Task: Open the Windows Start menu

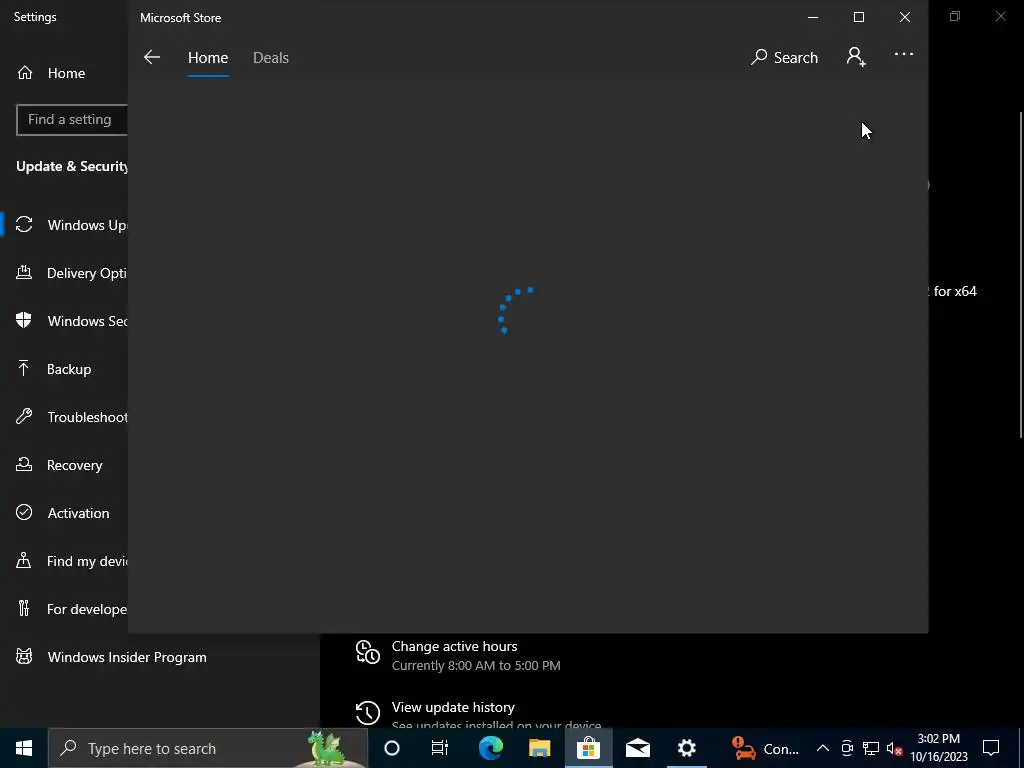Action: point(24,748)
